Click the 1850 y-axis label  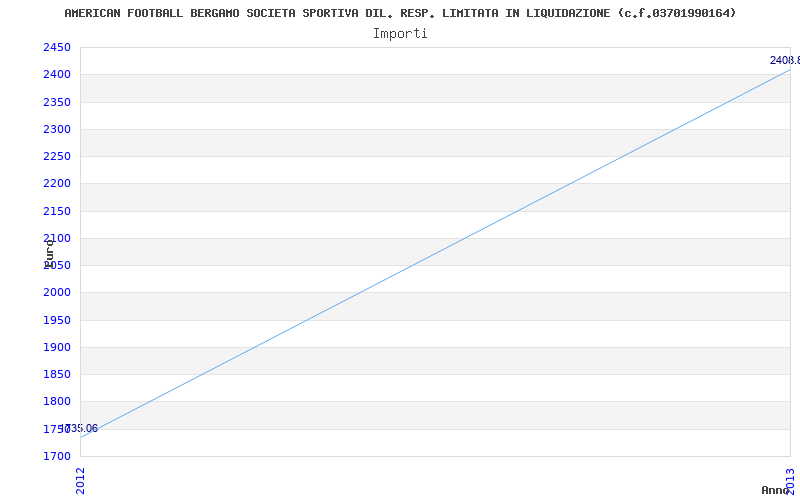[x=57, y=374]
